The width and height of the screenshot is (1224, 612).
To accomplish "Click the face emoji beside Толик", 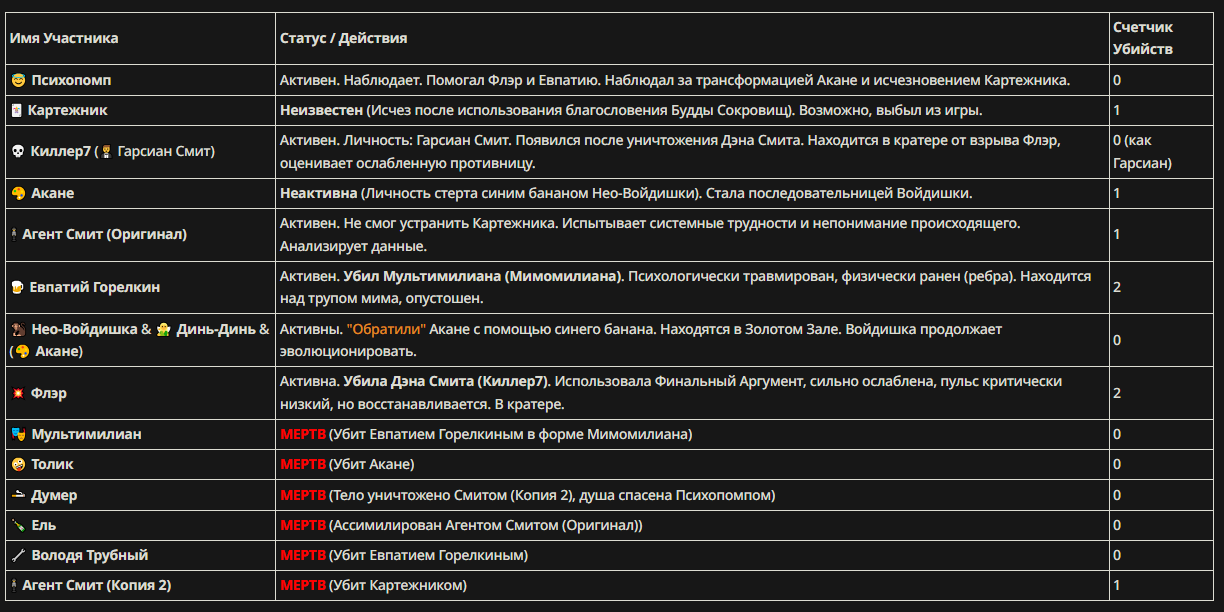I will 18,465.
